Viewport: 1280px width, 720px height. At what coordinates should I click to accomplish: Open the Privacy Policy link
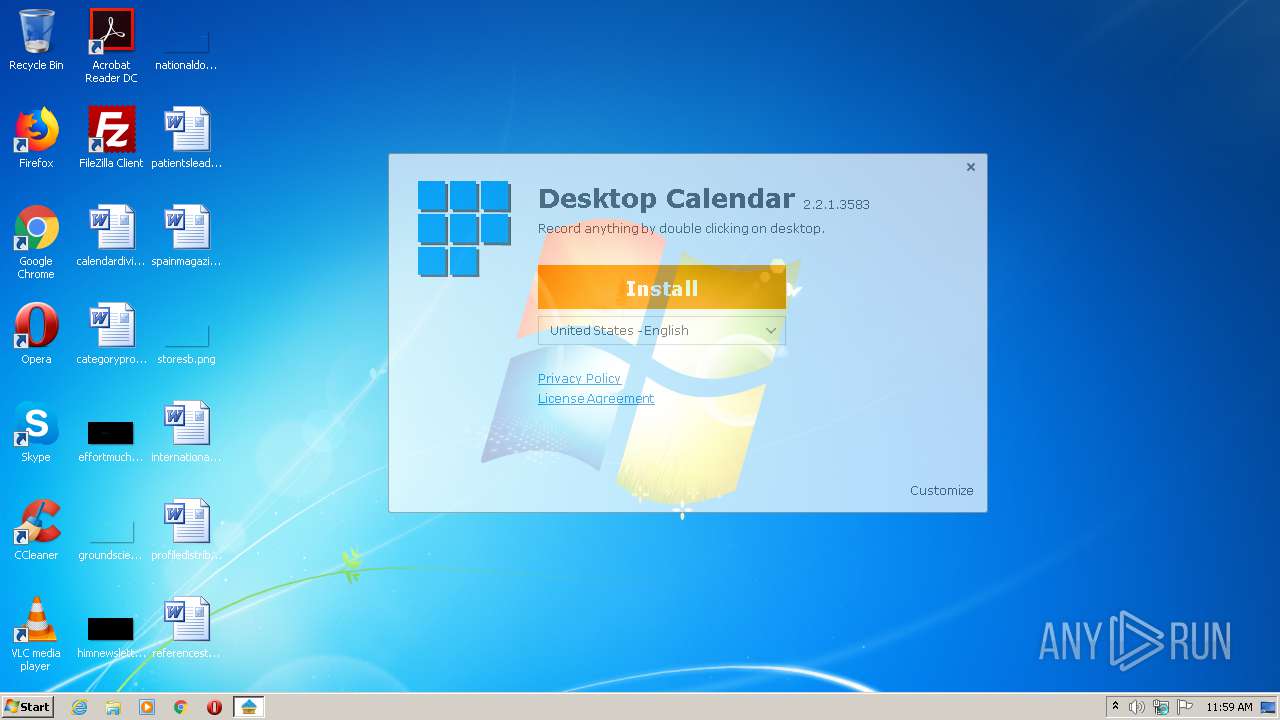[579, 378]
